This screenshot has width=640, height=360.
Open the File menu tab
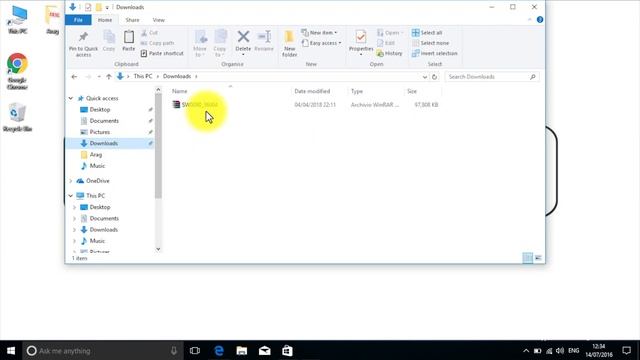click(x=78, y=20)
